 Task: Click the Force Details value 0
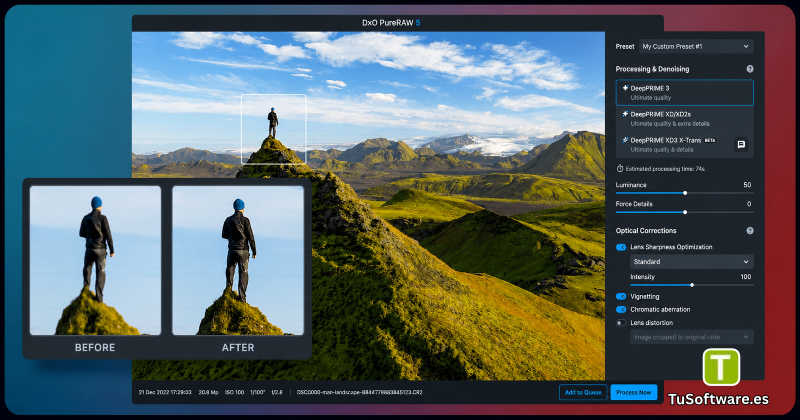[x=749, y=204]
